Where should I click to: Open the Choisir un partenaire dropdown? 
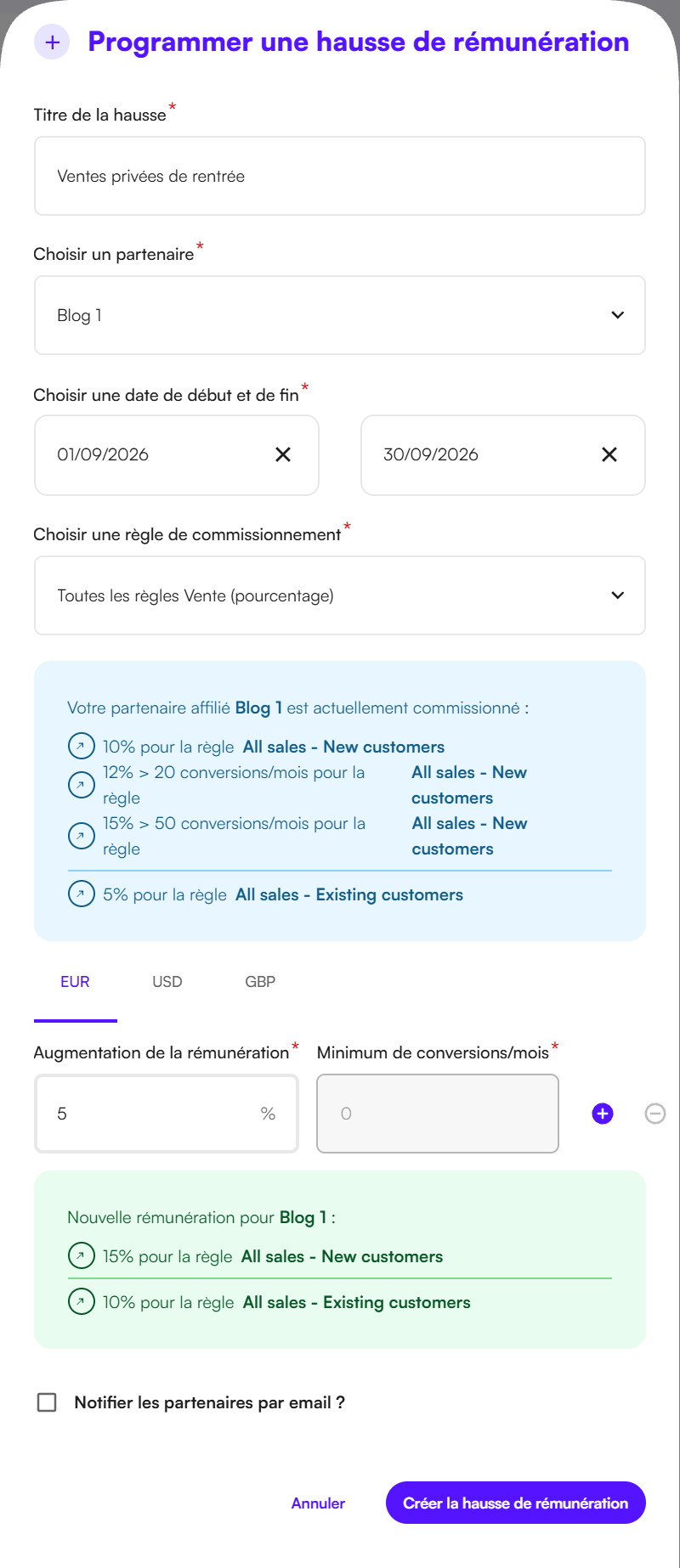pos(340,315)
